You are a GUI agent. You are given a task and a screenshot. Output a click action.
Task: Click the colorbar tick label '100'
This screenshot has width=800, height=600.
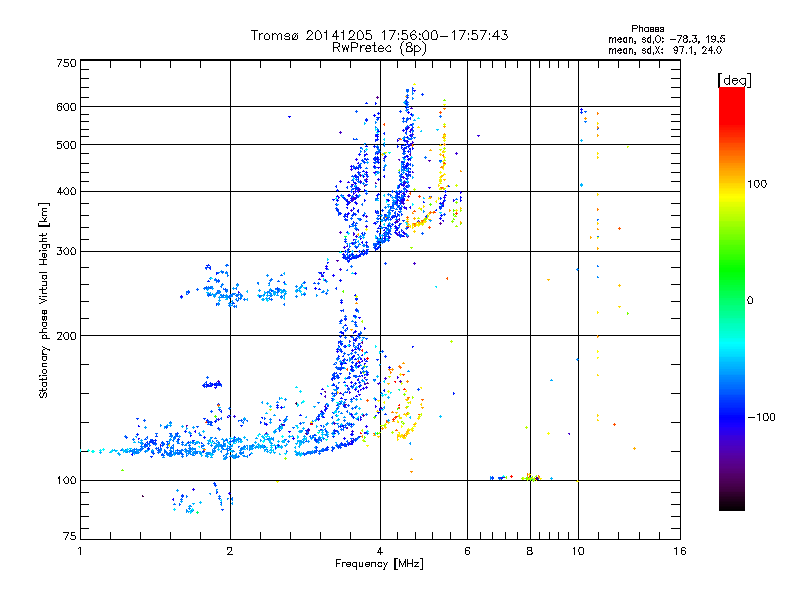tap(757, 184)
